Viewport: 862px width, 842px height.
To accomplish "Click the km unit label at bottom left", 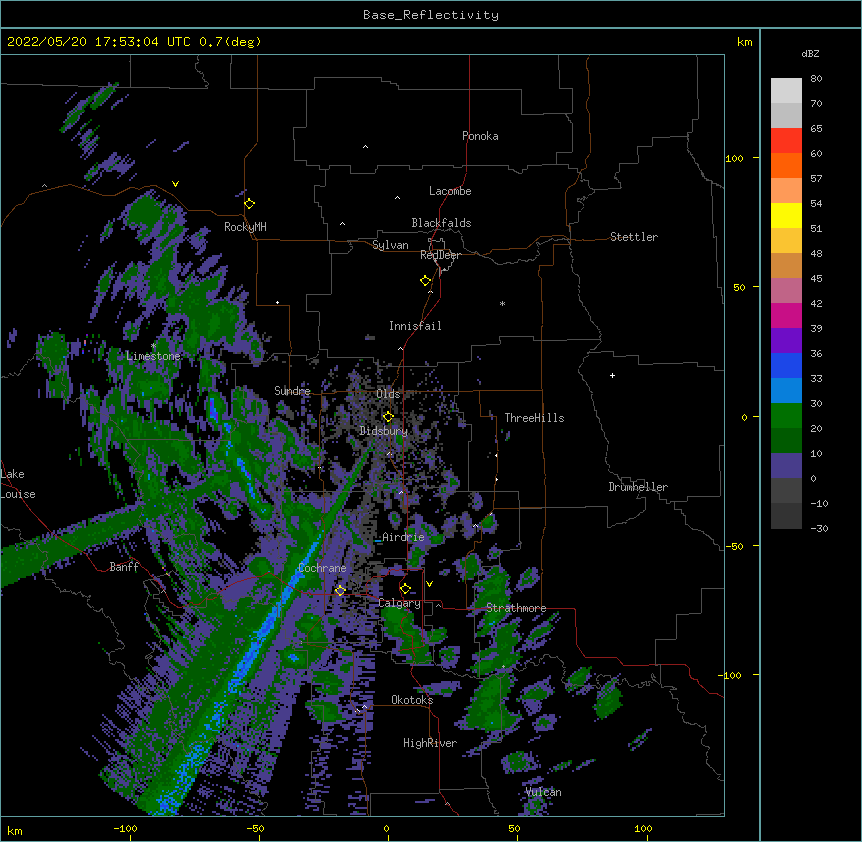I will pyautogui.click(x=15, y=831).
